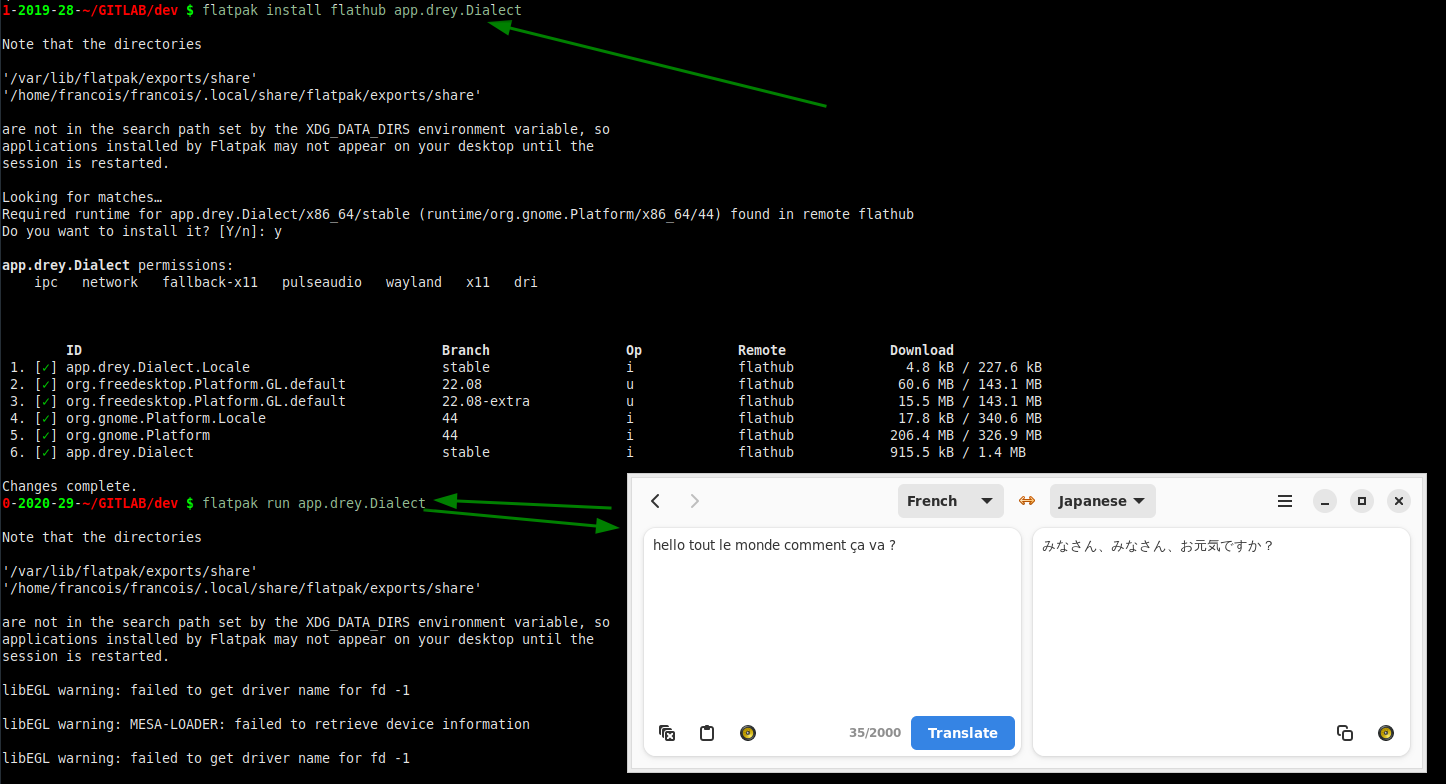The height and width of the screenshot is (784, 1446).
Task: Go back to the previous translation
Action: click(656, 501)
